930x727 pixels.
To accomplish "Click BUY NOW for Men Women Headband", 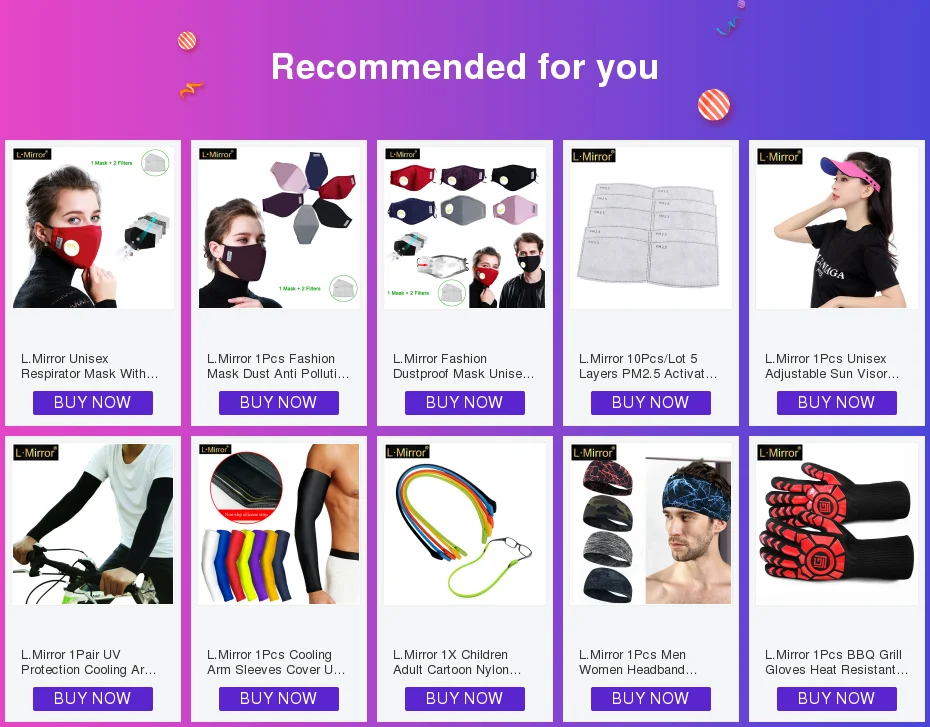I will point(651,699).
